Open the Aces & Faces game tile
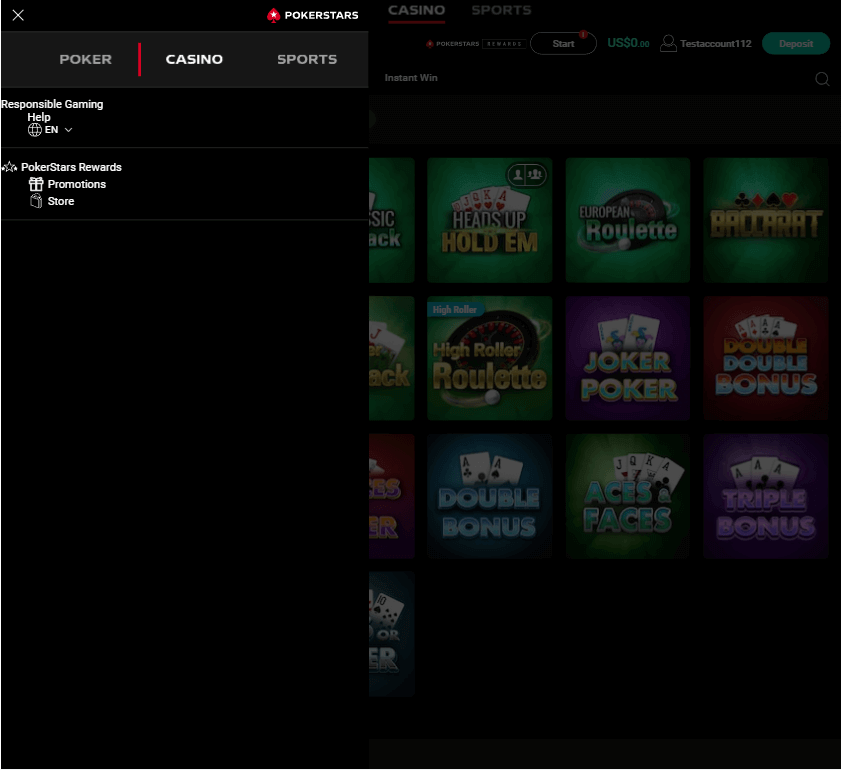 click(x=628, y=496)
